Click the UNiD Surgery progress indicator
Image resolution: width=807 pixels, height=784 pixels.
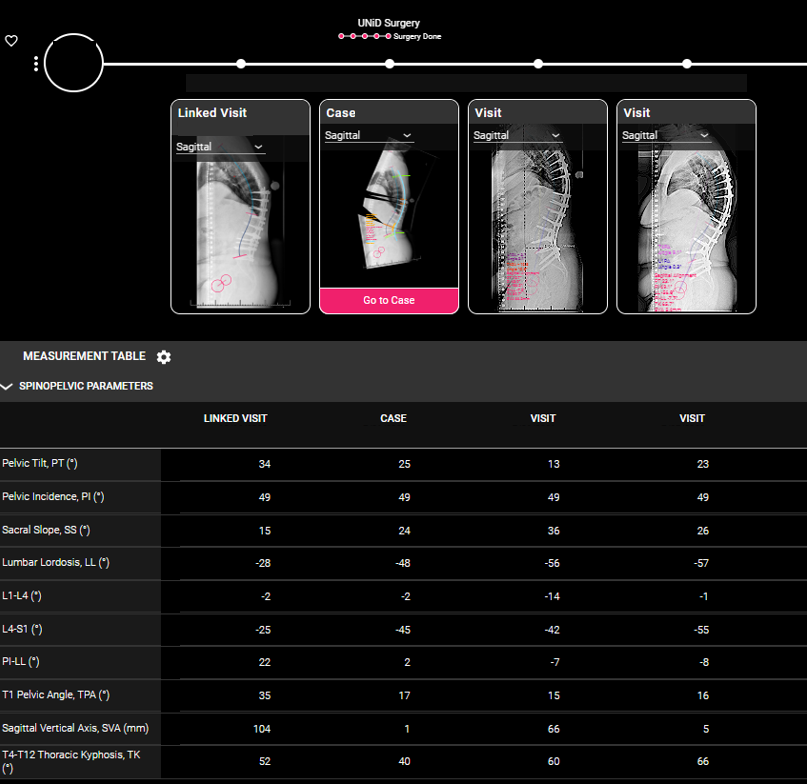[x=364, y=36]
